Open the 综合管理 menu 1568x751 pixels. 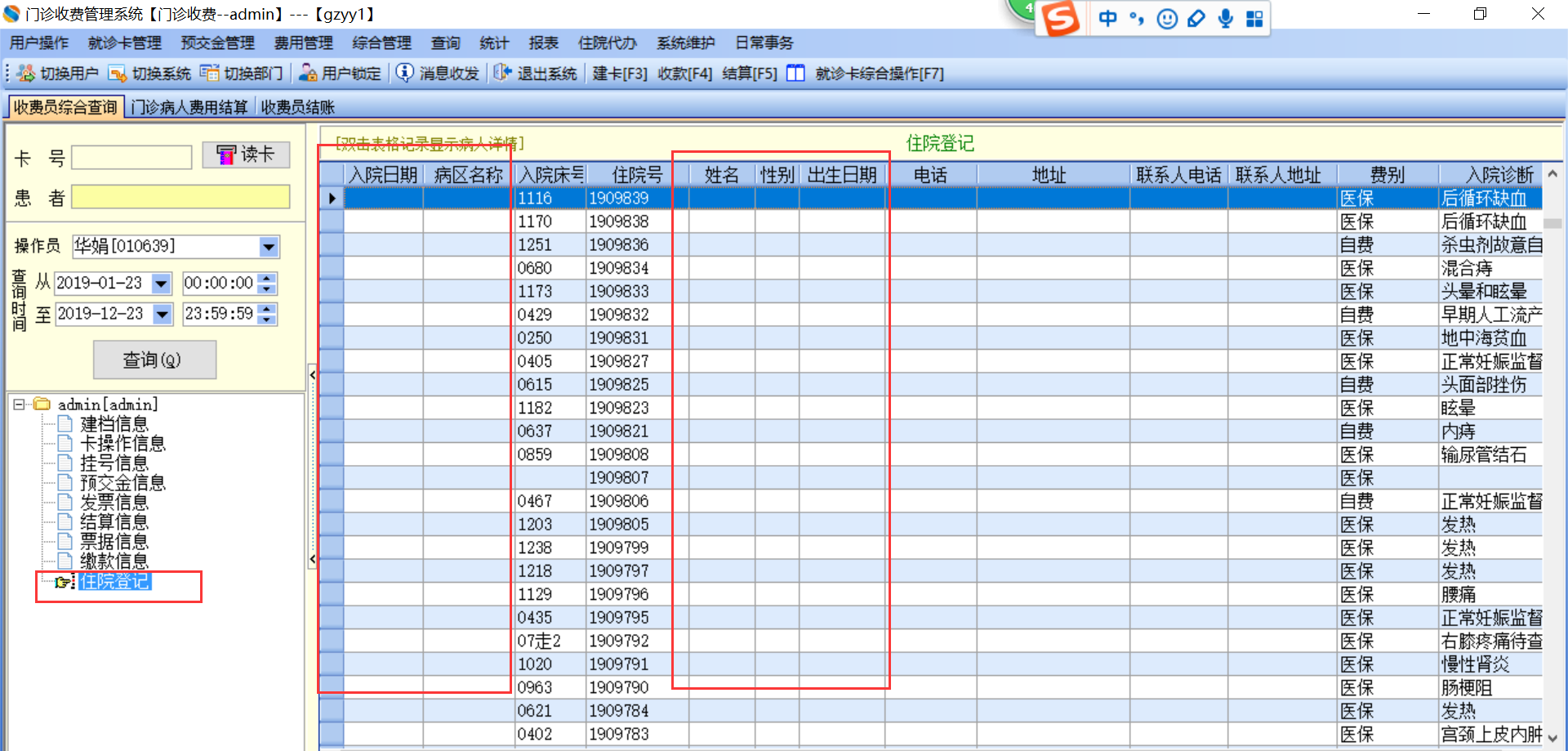(382, 42)
